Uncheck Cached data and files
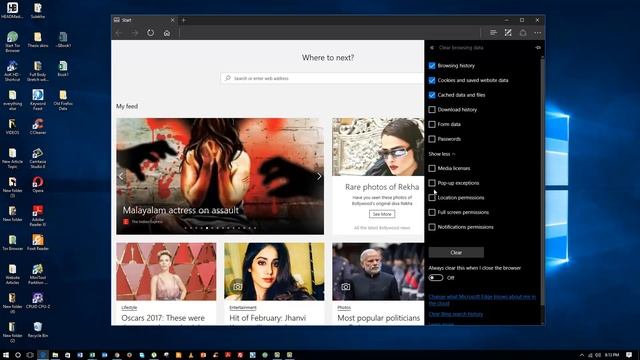This screenshot has height=360, width=640. click(432, 95)
